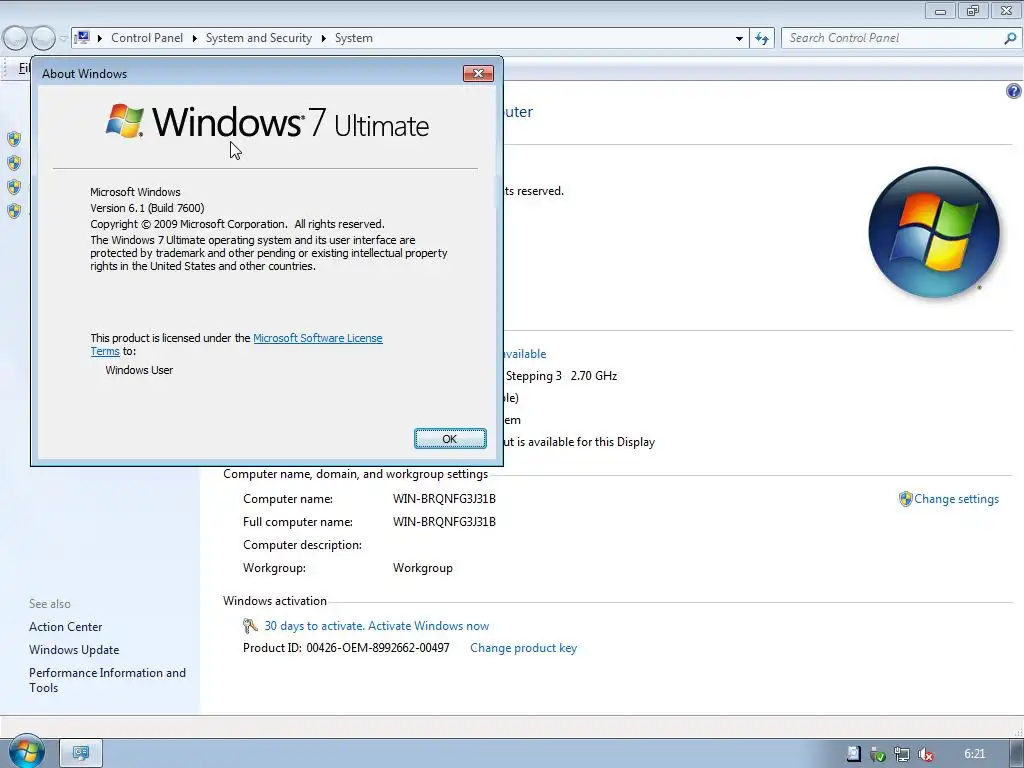The width and height of the screenshot is (1024, 768).
Task: Click the 6:21 taskbar clock
Action: coord(974,754)
